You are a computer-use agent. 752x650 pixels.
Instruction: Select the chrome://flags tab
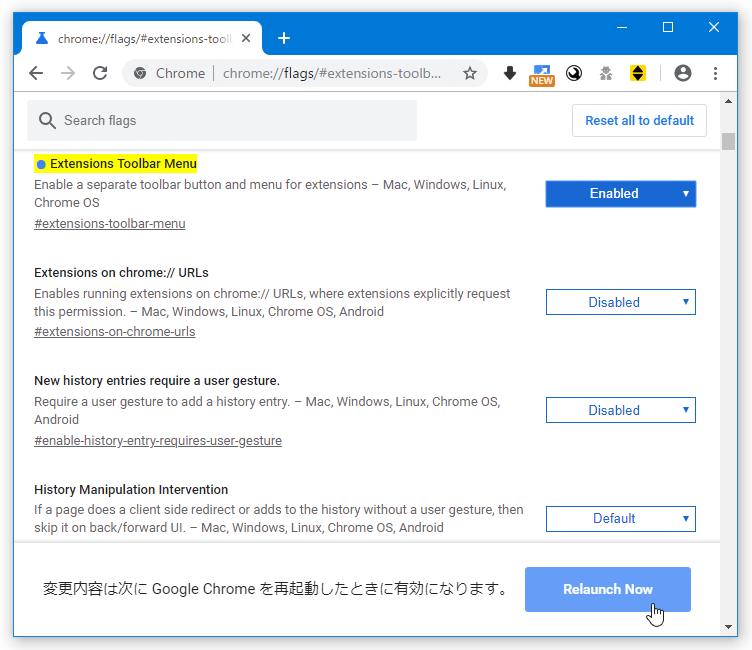(142, 38)
